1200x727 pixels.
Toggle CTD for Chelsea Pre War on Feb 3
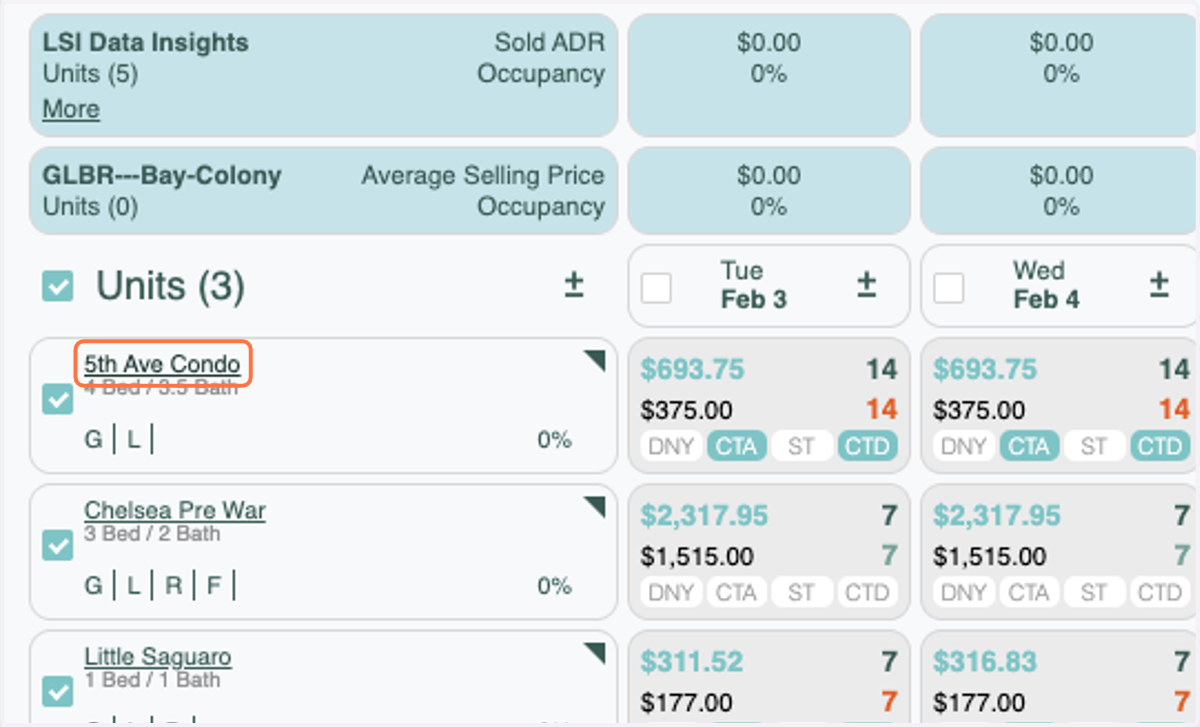[x=867, y=592]
